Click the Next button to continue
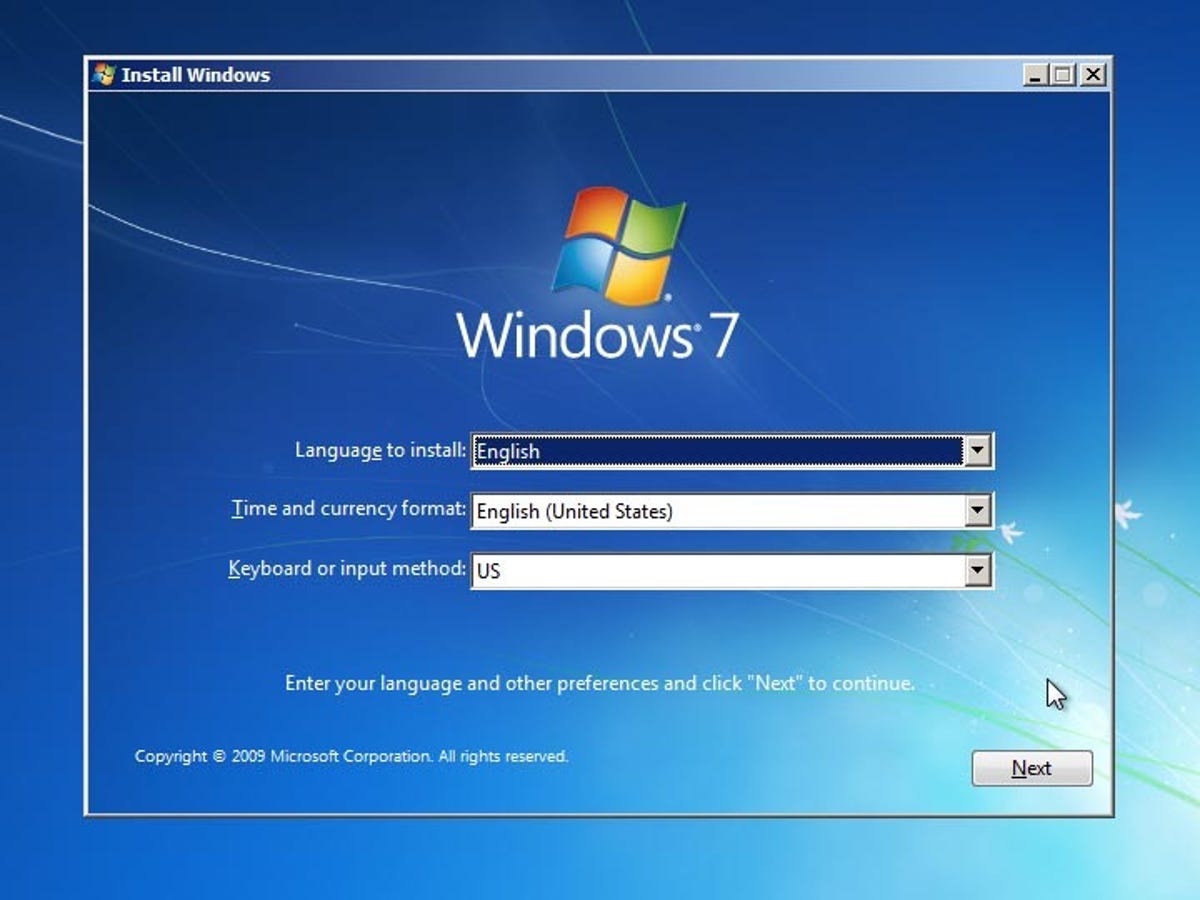 click(1031, 768)
